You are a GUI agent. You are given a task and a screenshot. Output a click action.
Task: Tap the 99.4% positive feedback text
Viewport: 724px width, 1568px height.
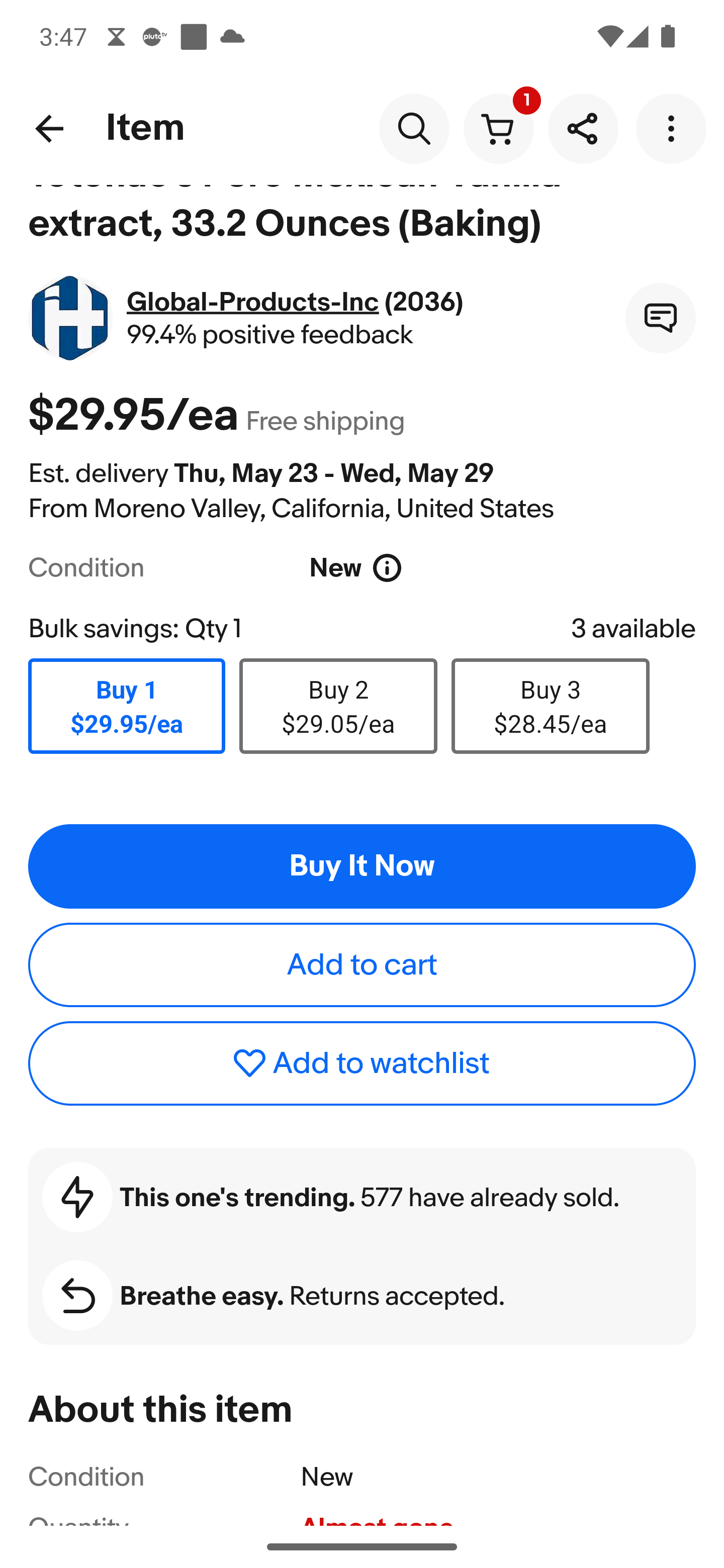click(270, 335)
